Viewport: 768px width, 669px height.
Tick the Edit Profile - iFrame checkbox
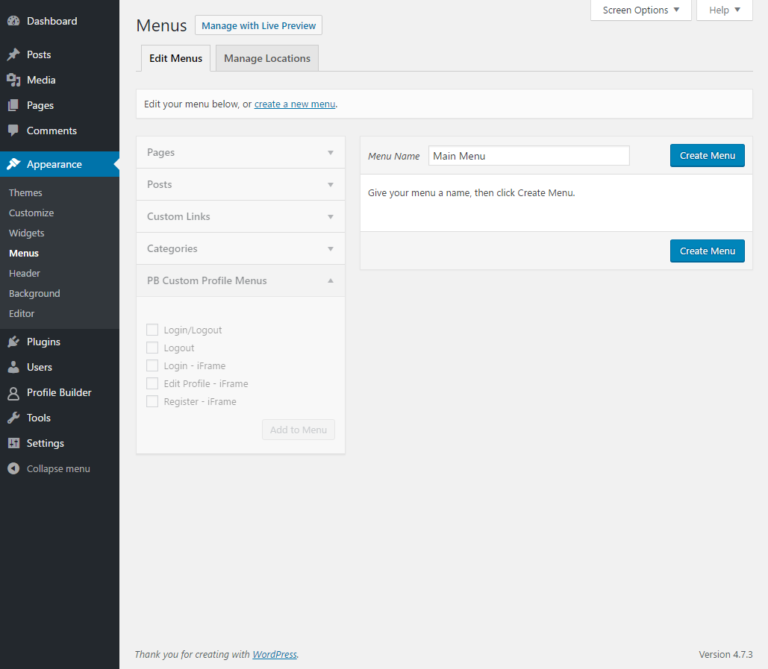coord(152,384)
